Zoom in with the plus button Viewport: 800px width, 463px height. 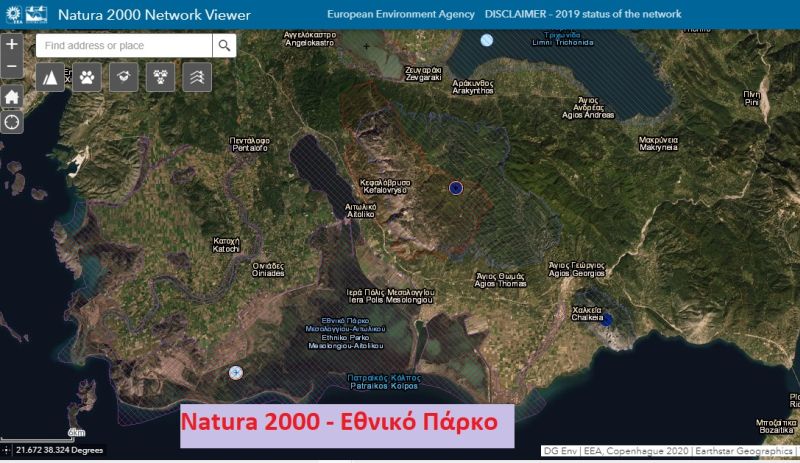[x=12, y=44]
